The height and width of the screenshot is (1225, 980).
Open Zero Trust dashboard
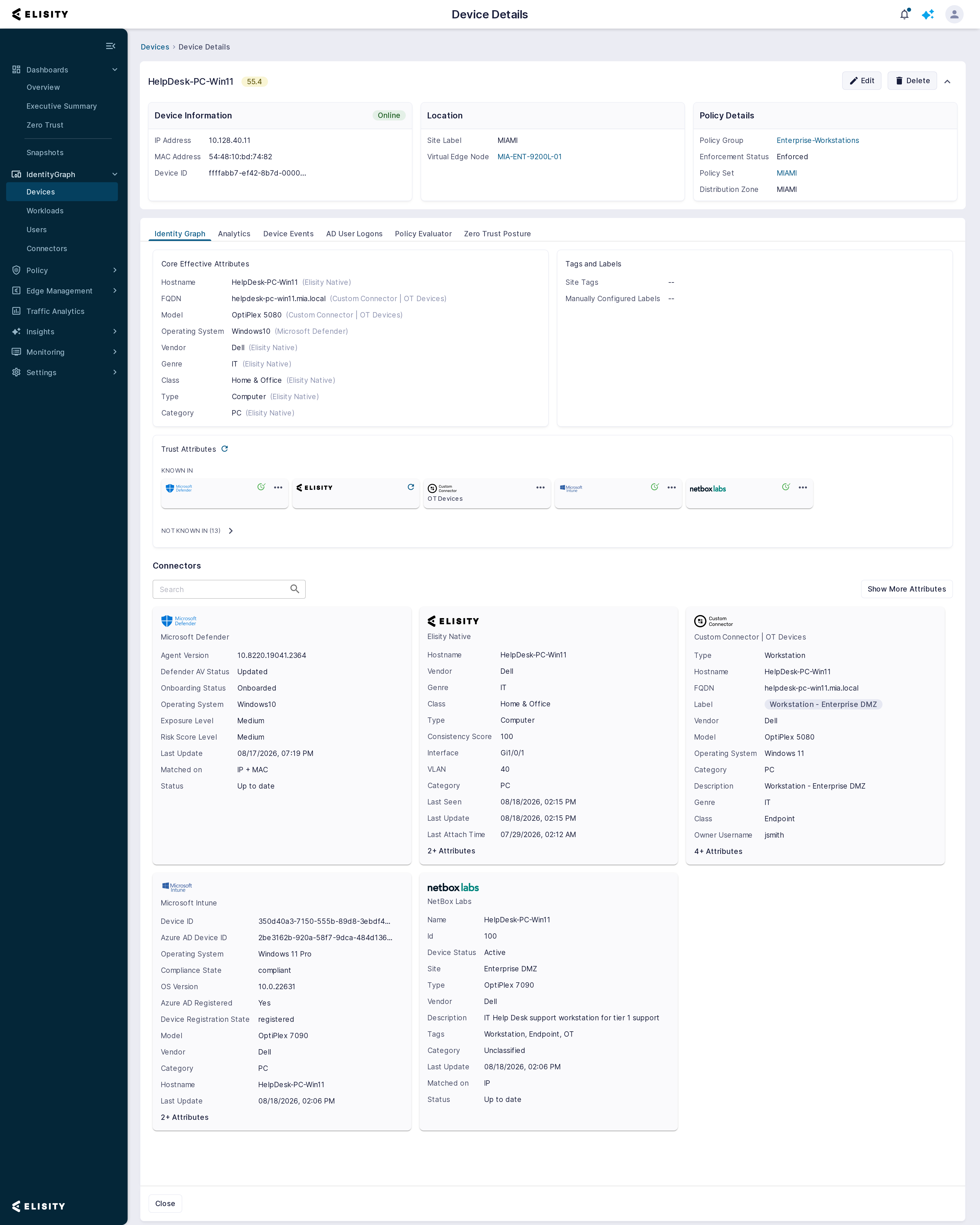62,125
